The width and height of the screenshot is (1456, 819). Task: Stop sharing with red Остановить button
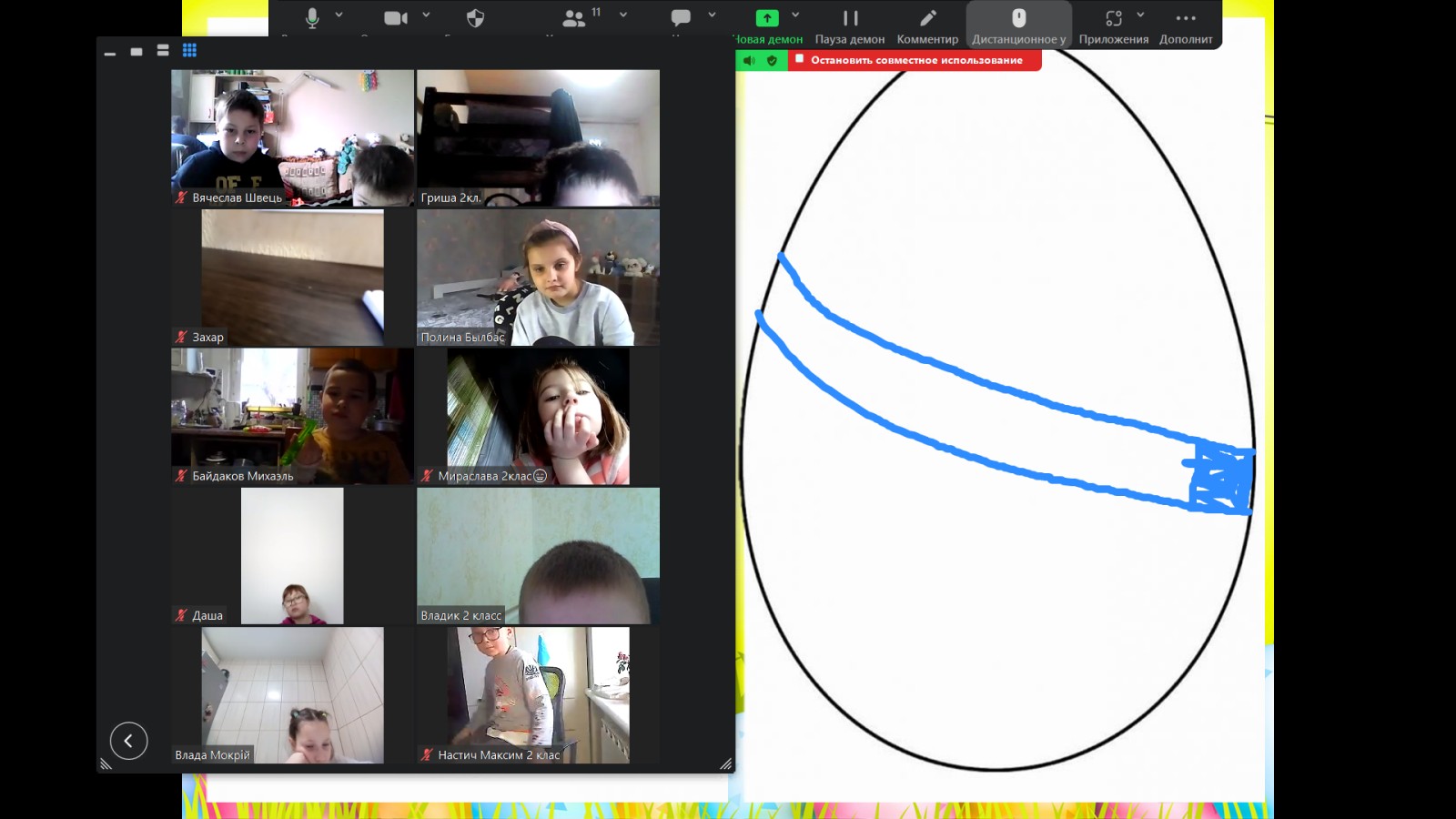(x=915, y=60)
